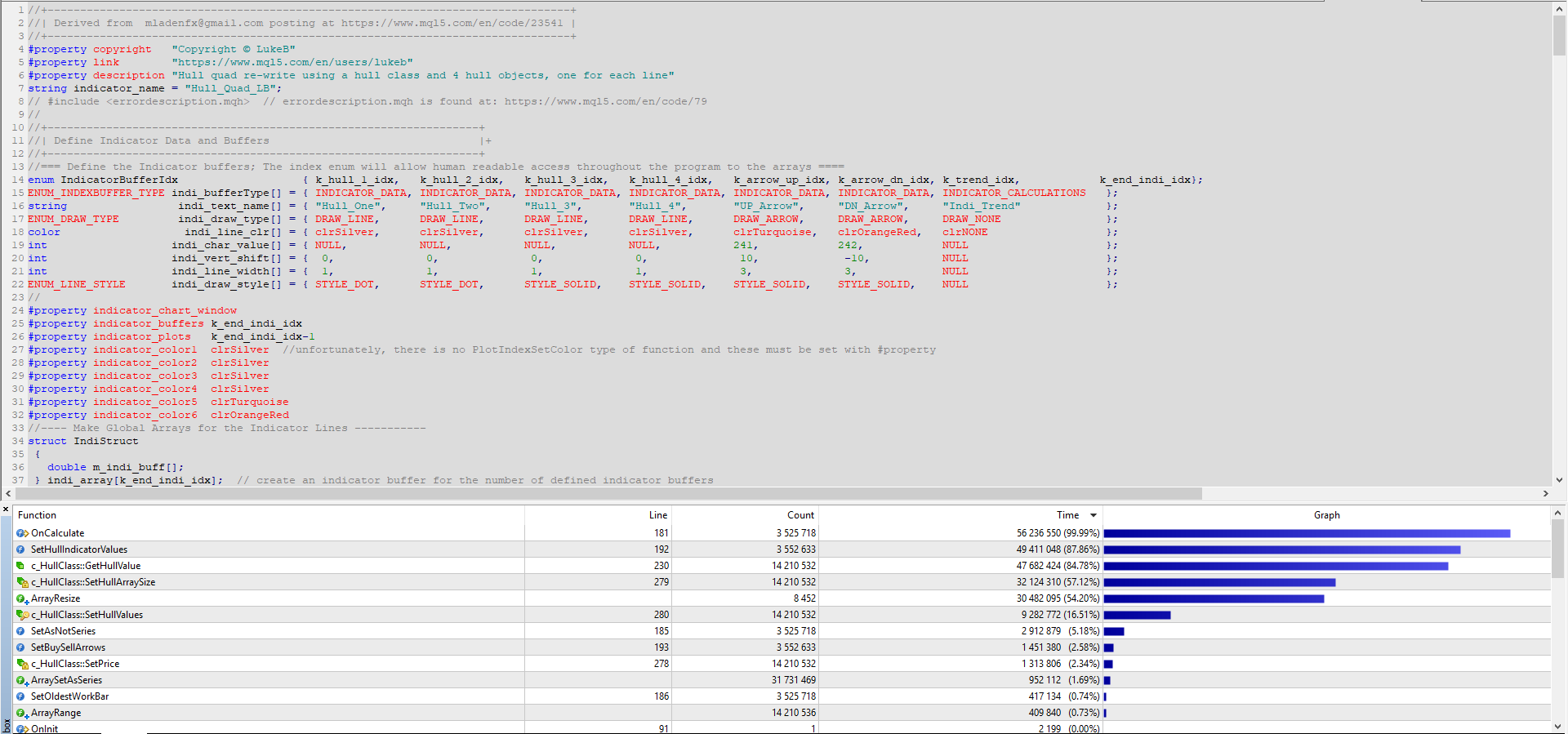Click the ArraySetAsSeries function icon
1568x734 pixels.
[x=22, y=680]
